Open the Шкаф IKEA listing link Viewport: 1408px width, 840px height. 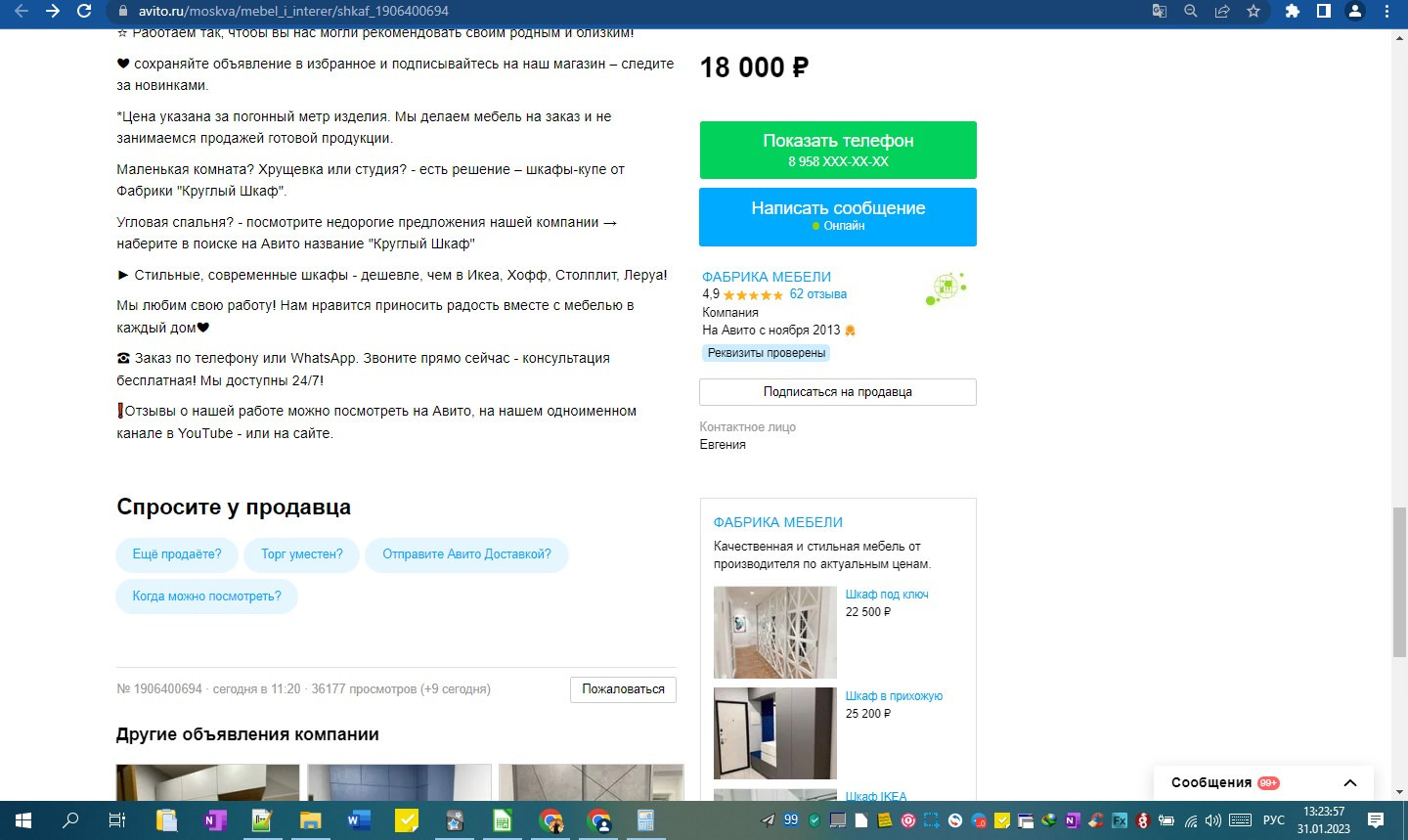point(876,796)
